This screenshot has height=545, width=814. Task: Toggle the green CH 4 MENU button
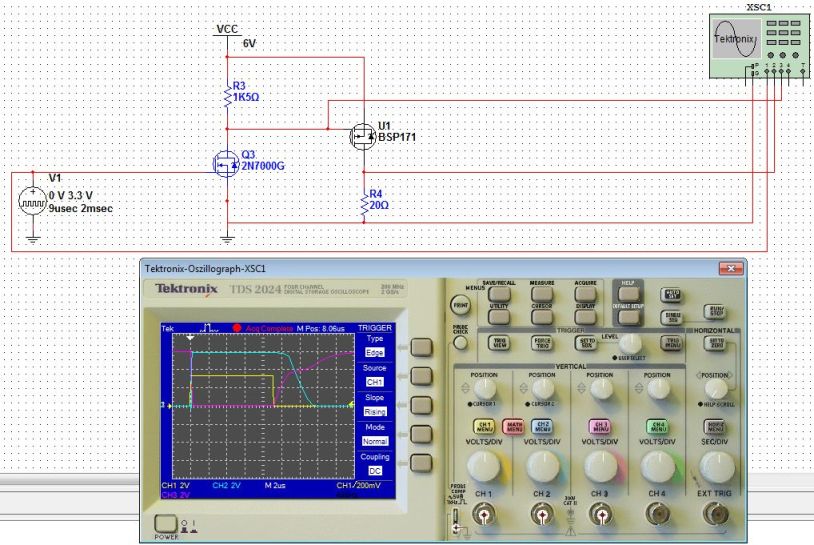click(x=658, y=427)
